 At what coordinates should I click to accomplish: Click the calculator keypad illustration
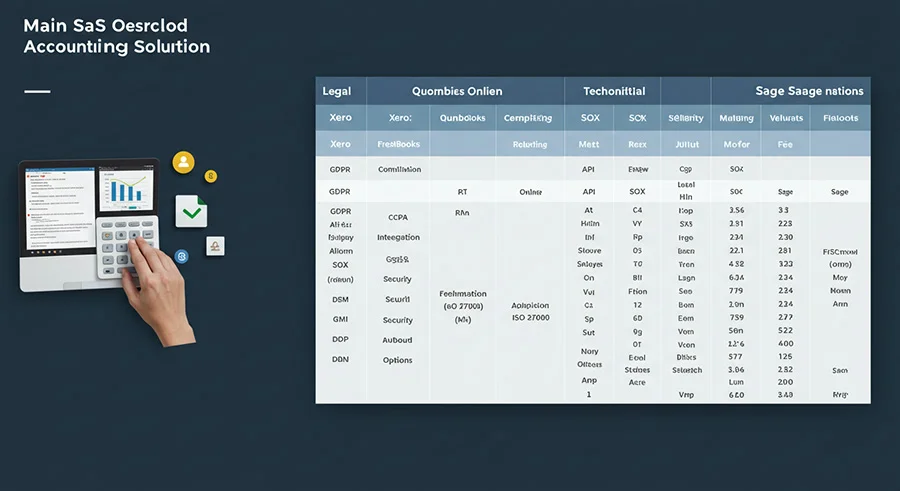[127, 248]
